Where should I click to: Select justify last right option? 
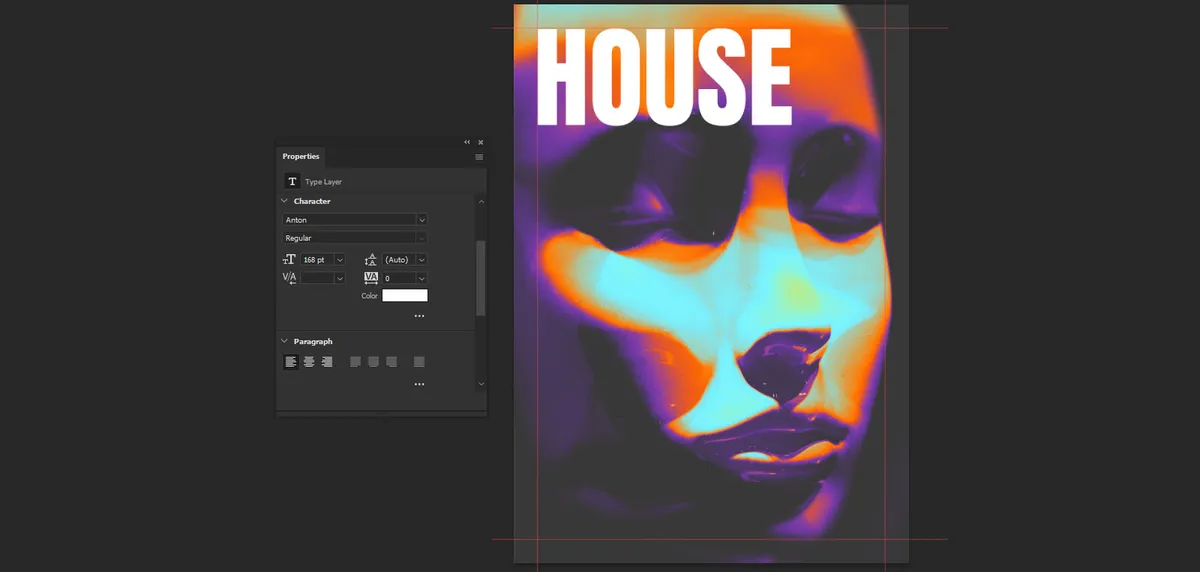point(391,362)
